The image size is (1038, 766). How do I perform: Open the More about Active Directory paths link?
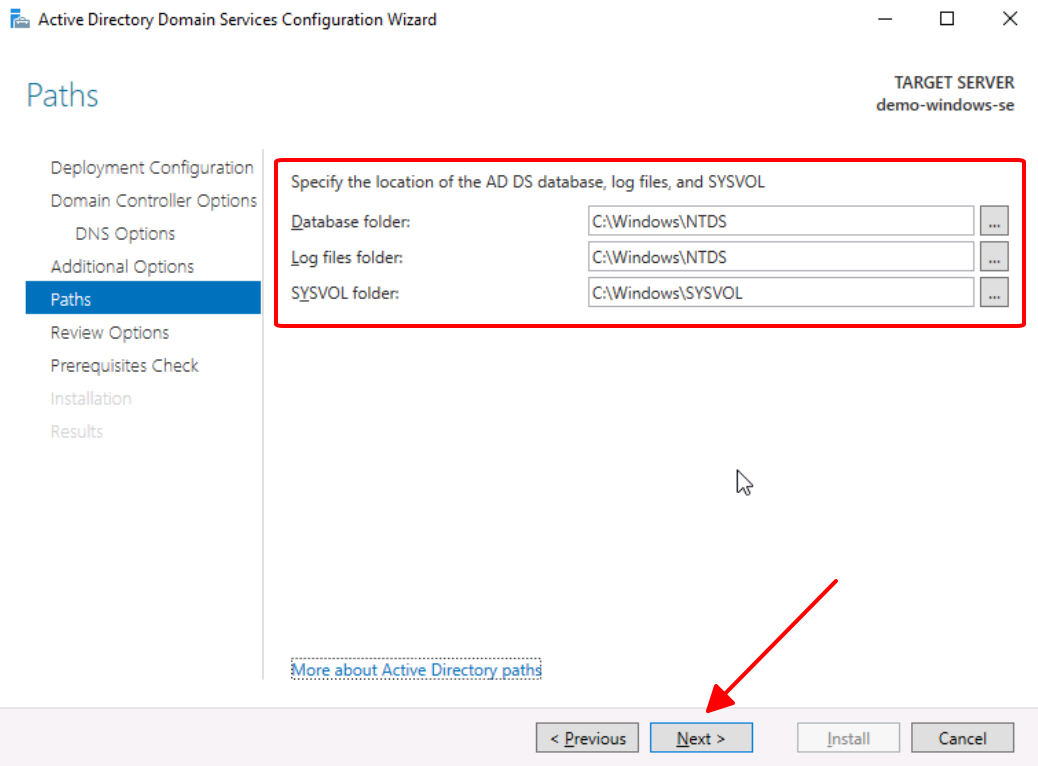coord(416,670)
